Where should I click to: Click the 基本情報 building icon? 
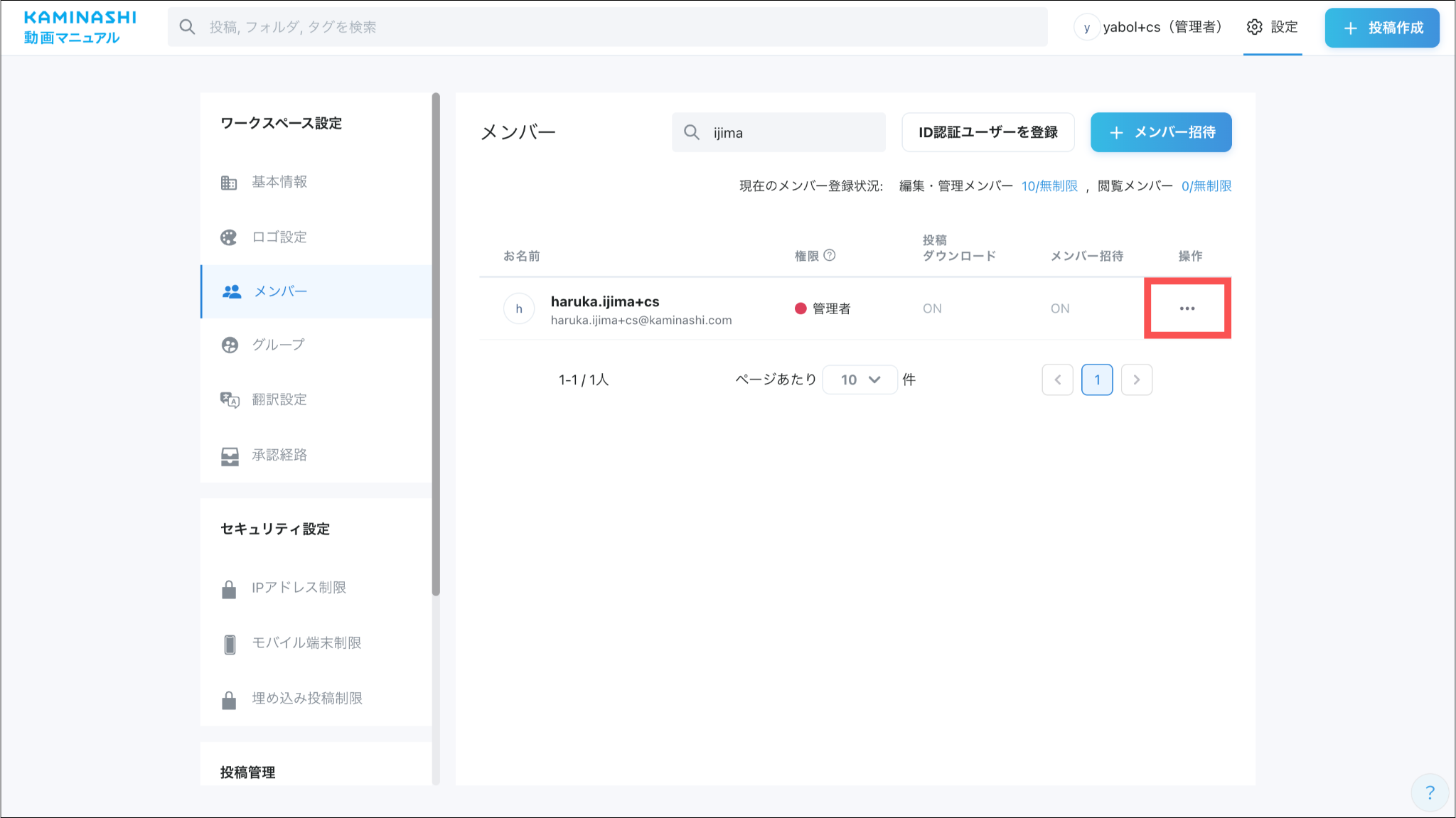pos(228,183)
